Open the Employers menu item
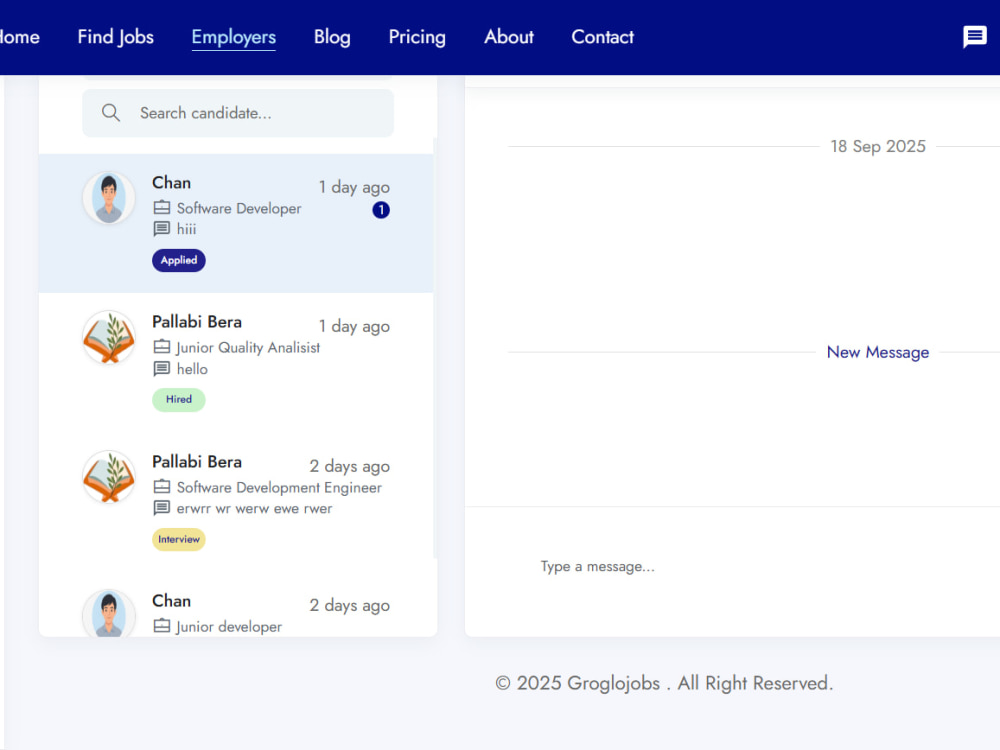 [233, 37]
